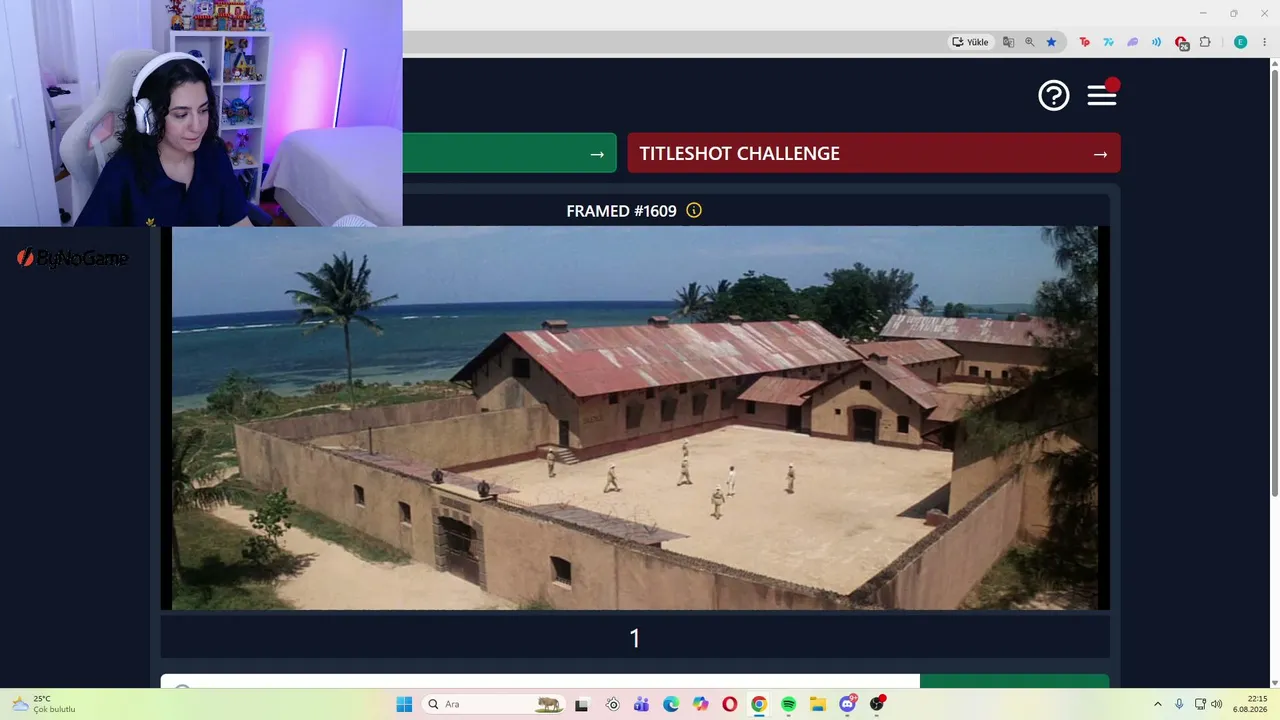Viewport: 1280px width, 720px height.
Task: Click the green challenge banner arrow
Action: point(597,154)
